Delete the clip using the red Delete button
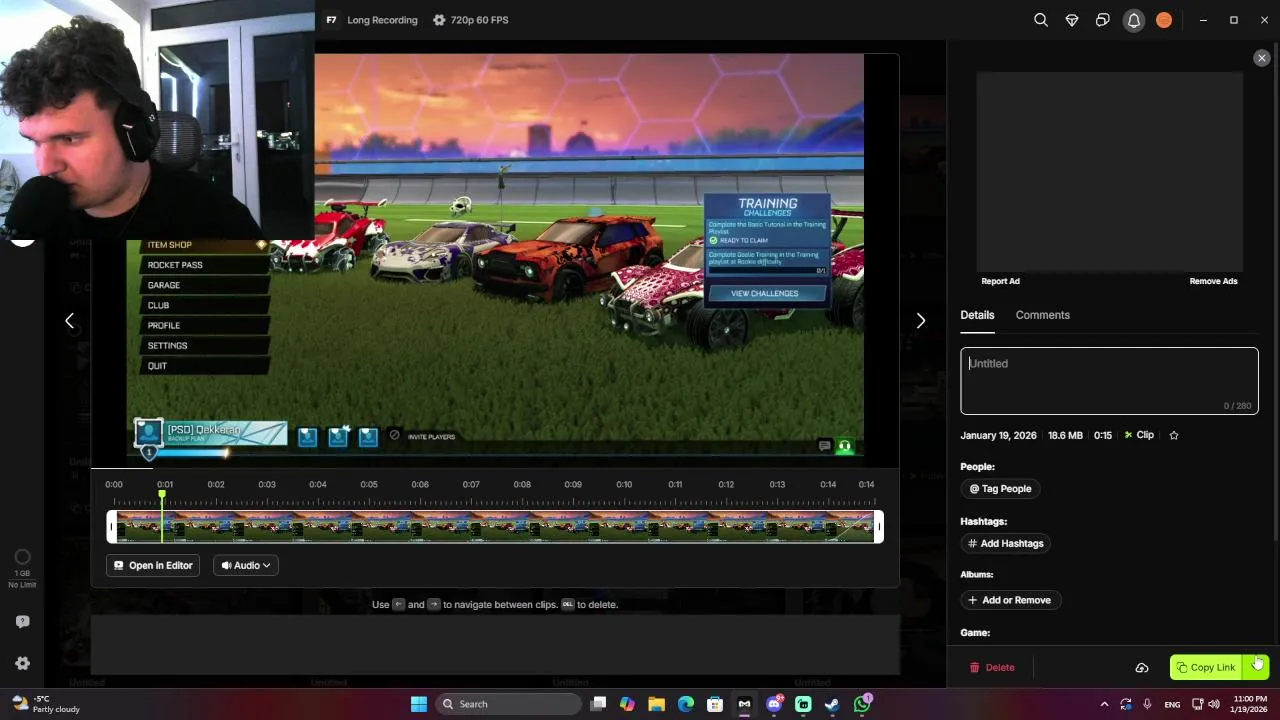Viewport: 1280px width, 720px height. tap(992, 667)
